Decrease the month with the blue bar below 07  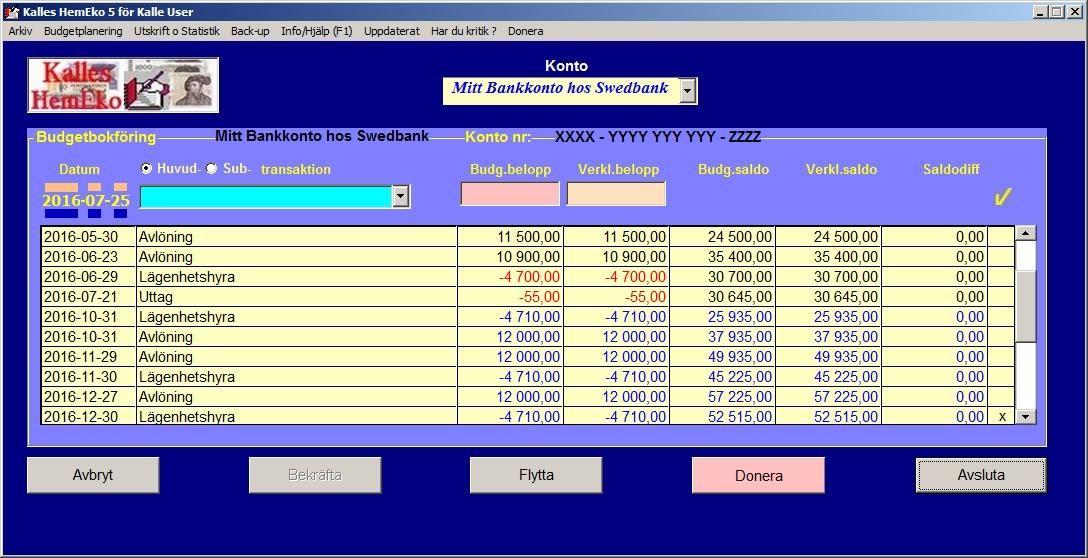[94, 214]
